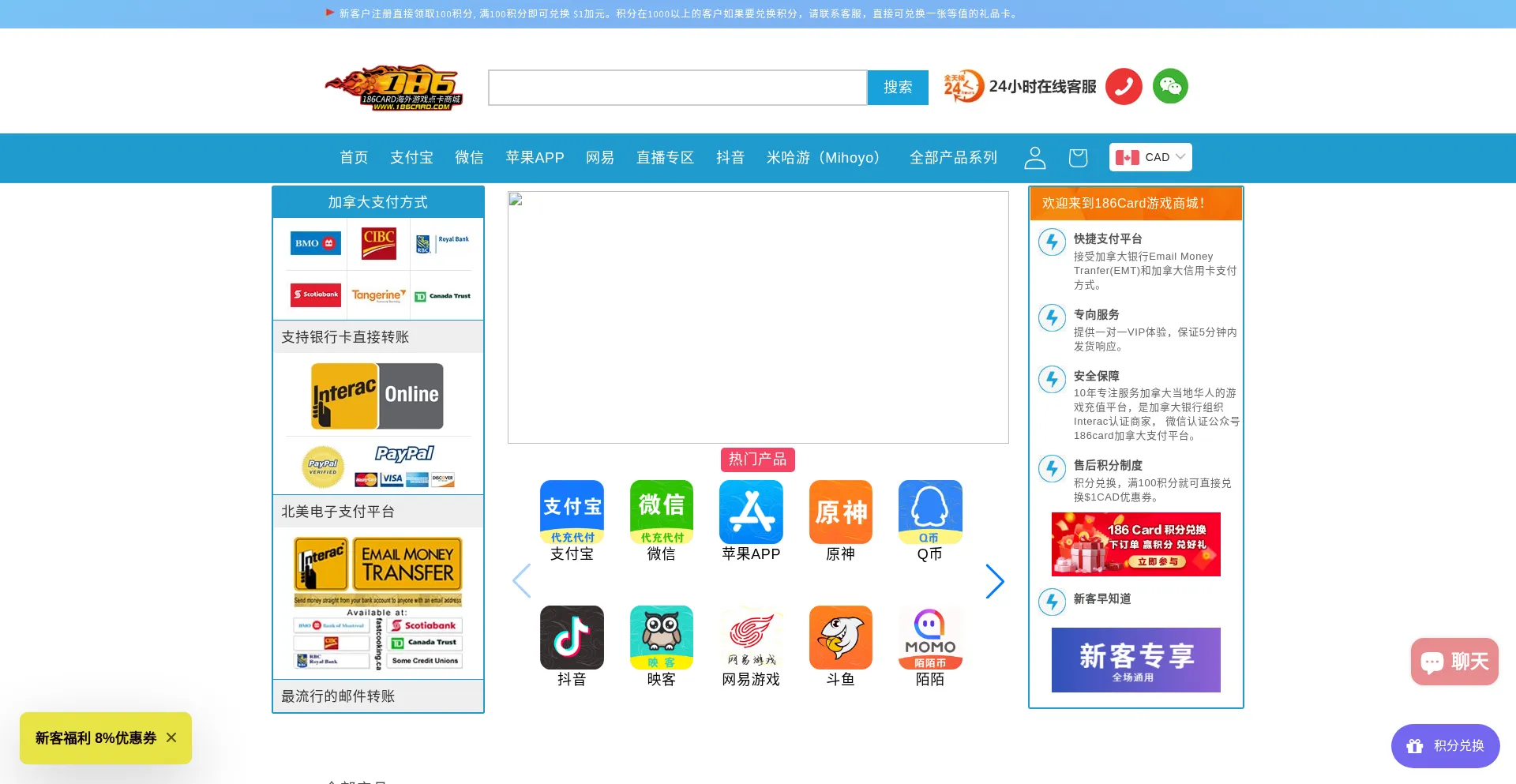Select the 抖音 TikTok product icon
Image resolution: width=1516 pixels, height=784 pixels.
(572, 637)
